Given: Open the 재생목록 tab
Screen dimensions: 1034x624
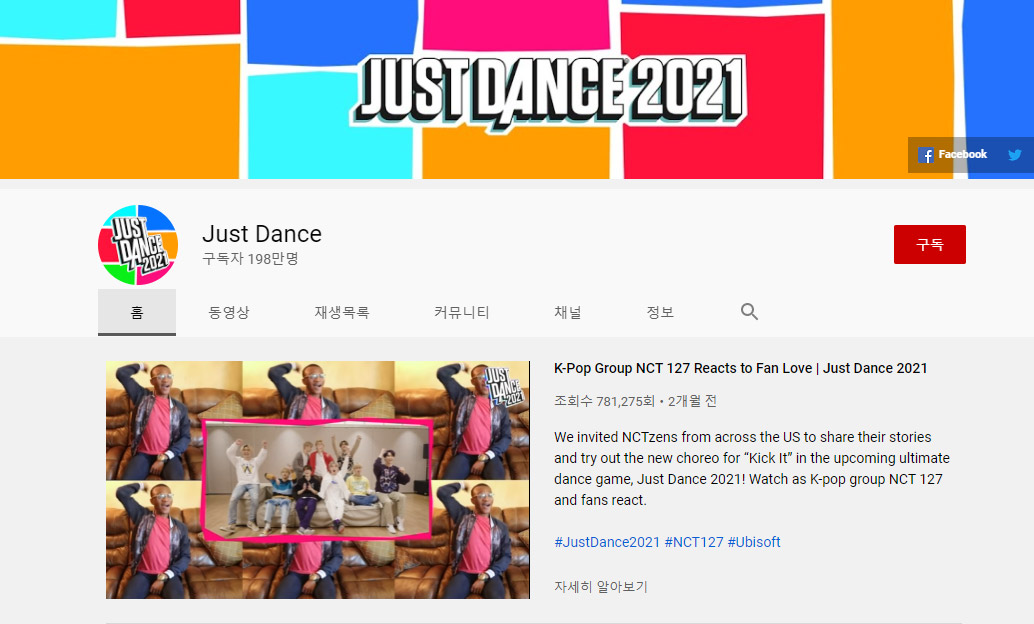Looking at the screenshot, I should [x=342, y=312].
